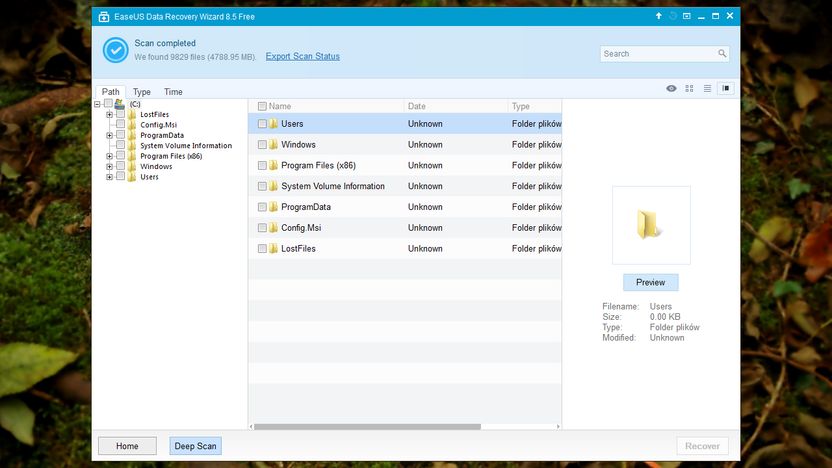This screenshot has width=832, height=468.
Task: Select Config.Msi in the folder tree
Action: pos(159,125)
